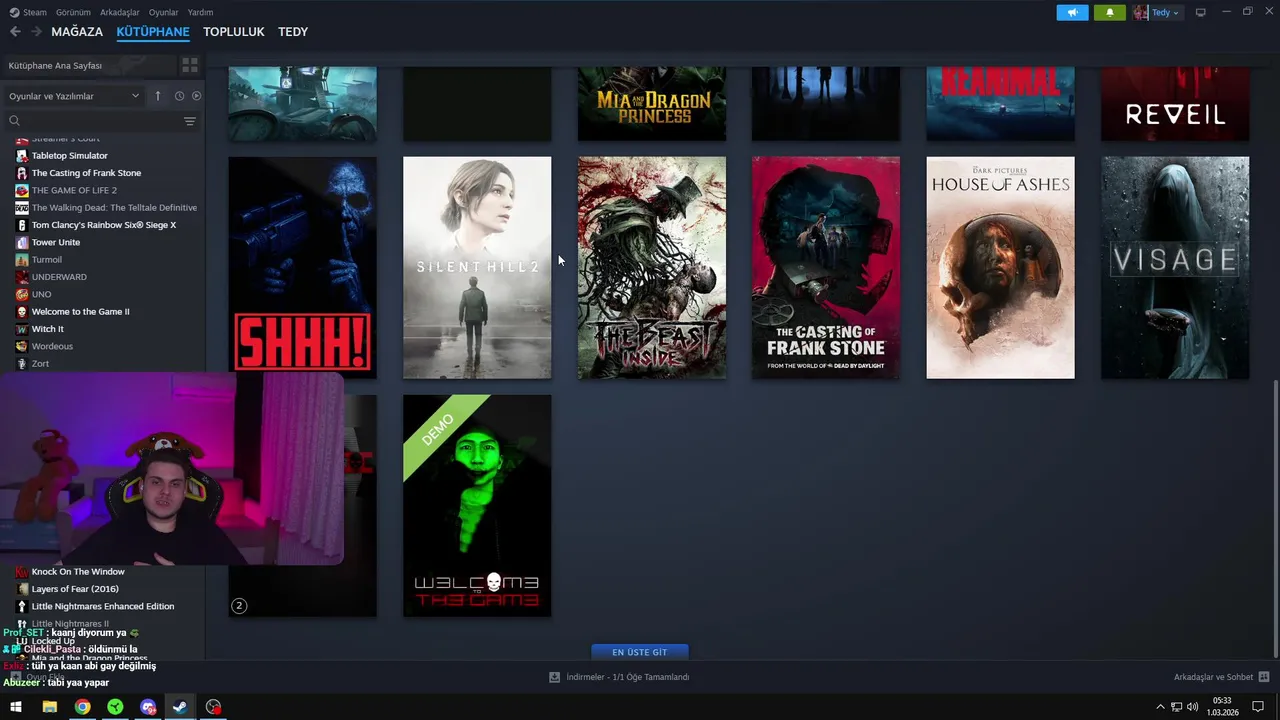
Task: Switch to grid collections view icon
Action: [189, 65]
